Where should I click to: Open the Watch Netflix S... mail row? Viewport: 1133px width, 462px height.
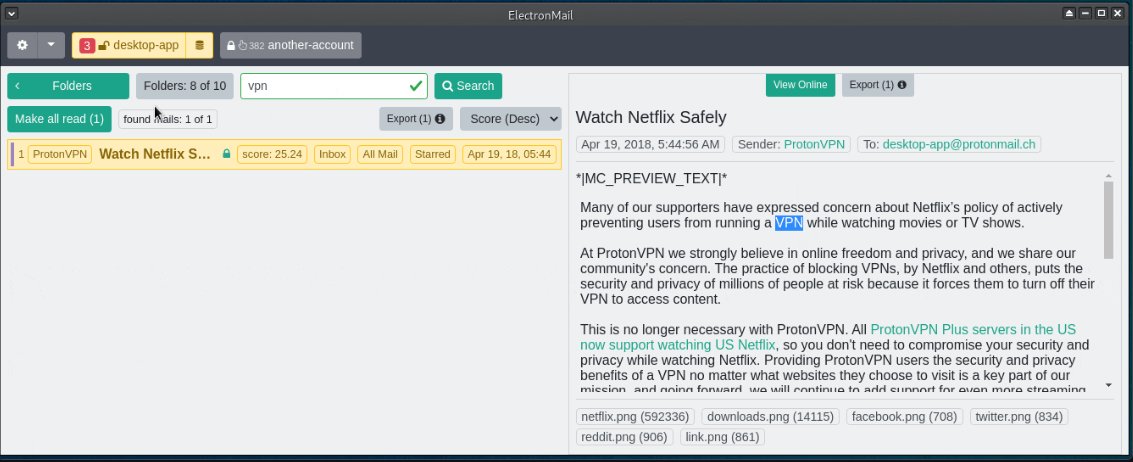click(284, 154)
